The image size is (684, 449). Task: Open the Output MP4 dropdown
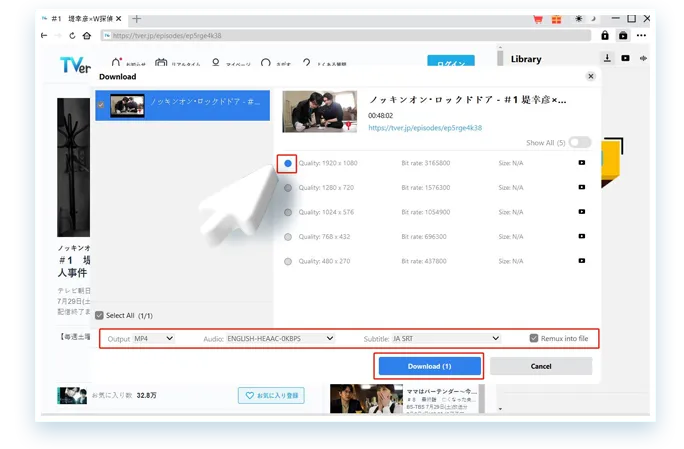click(154, 338)
